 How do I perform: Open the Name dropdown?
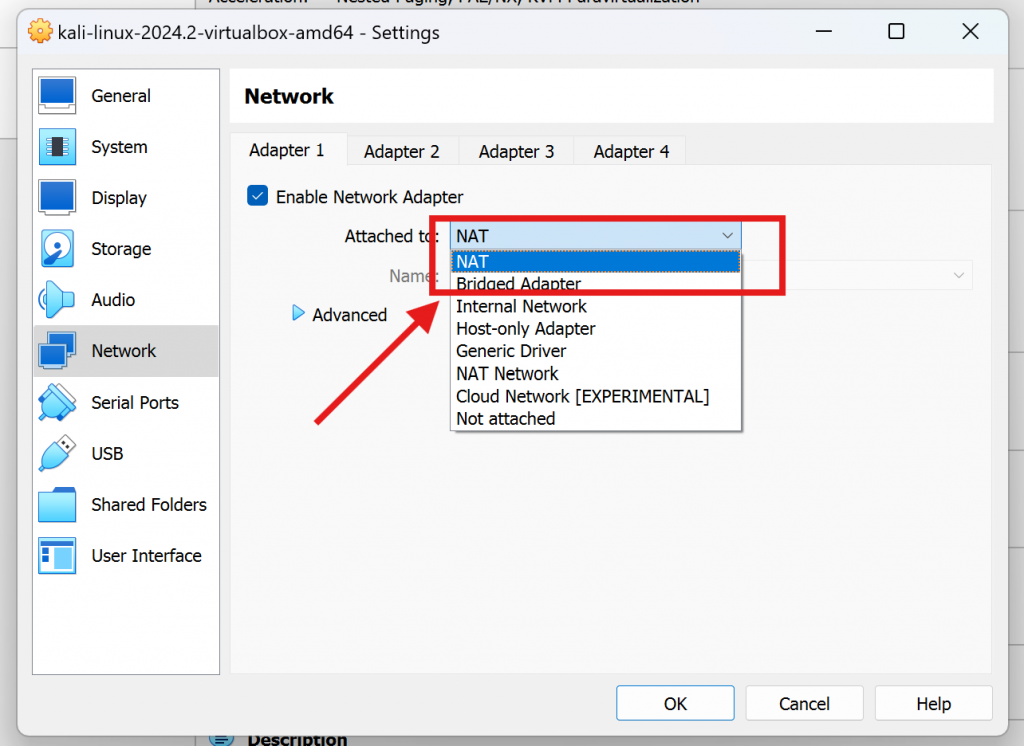click(959, 275)
